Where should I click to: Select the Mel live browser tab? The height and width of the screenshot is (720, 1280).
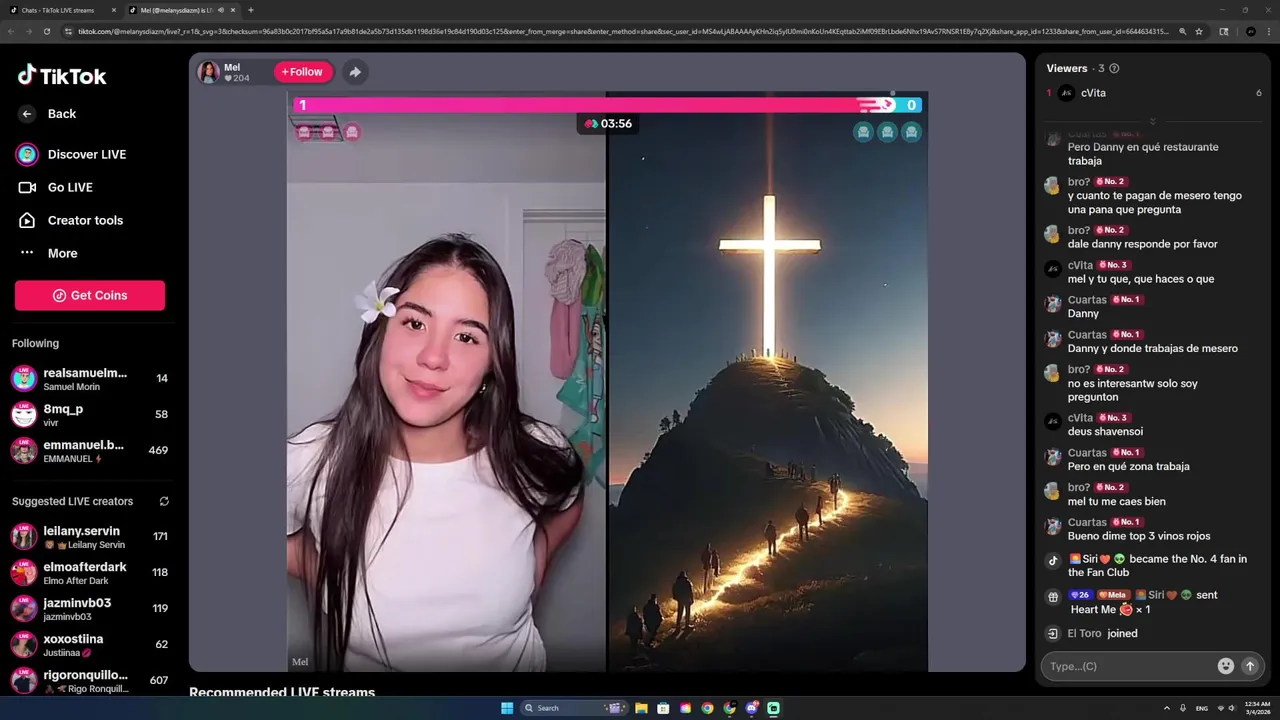pyautogui.click(x=180, y=10)
